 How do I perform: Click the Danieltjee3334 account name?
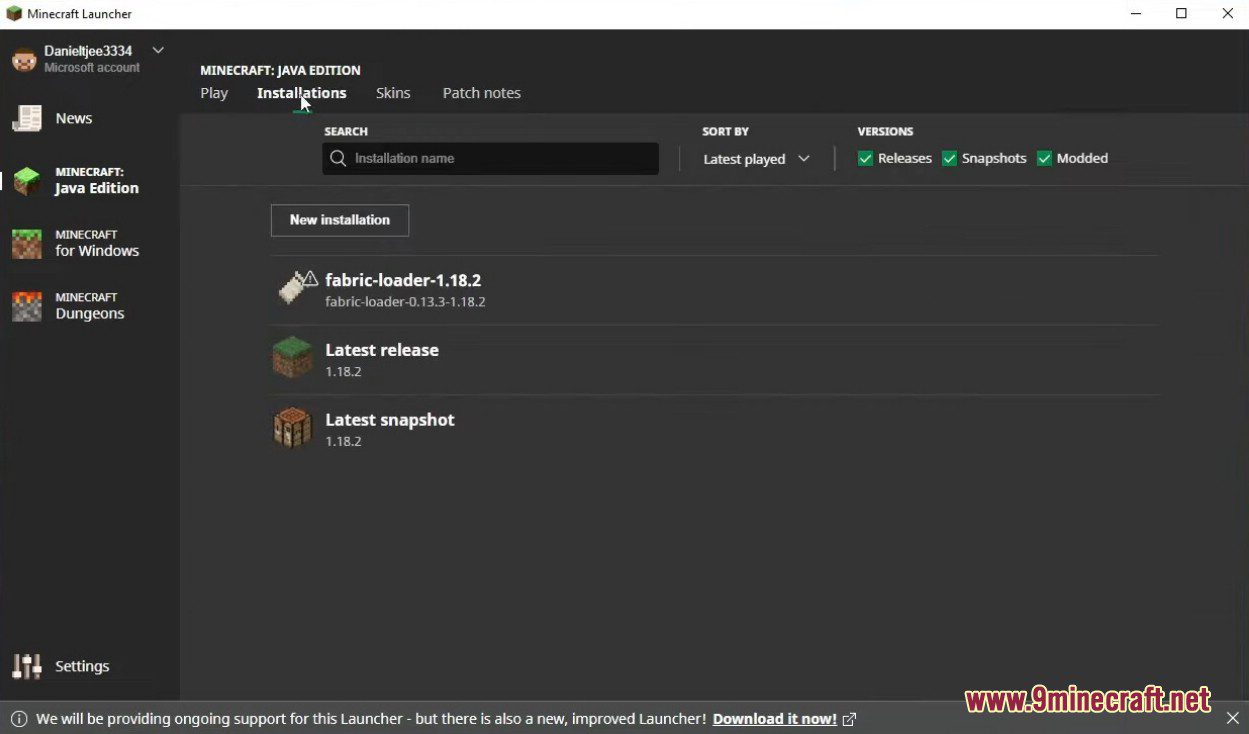[x=88, y=51]
